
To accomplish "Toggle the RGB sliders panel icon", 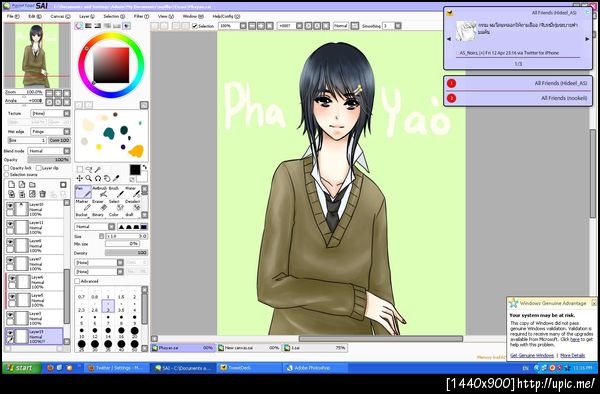I will pos(88,26).
